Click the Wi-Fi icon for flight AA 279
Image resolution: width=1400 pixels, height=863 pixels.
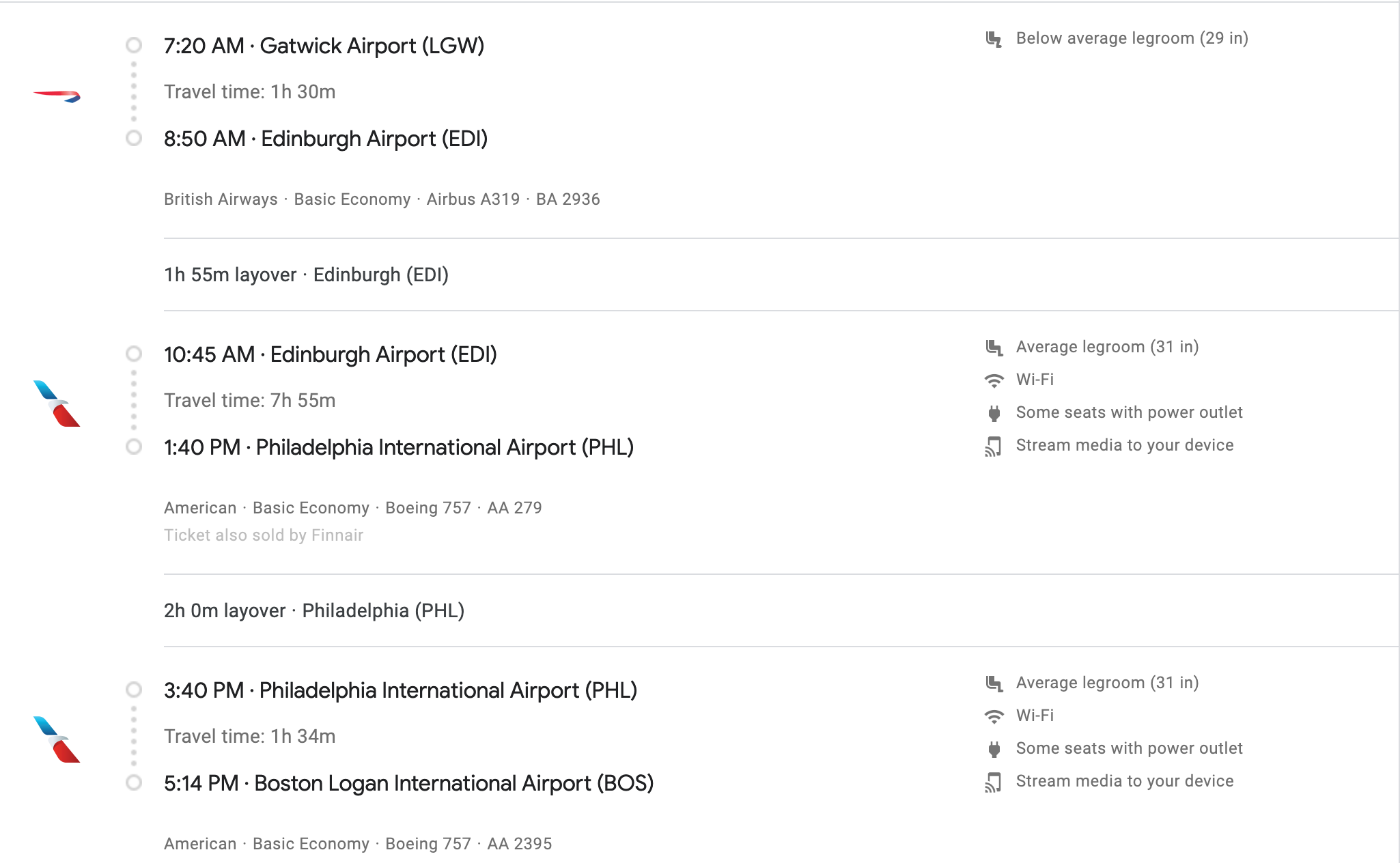[994, 380]
